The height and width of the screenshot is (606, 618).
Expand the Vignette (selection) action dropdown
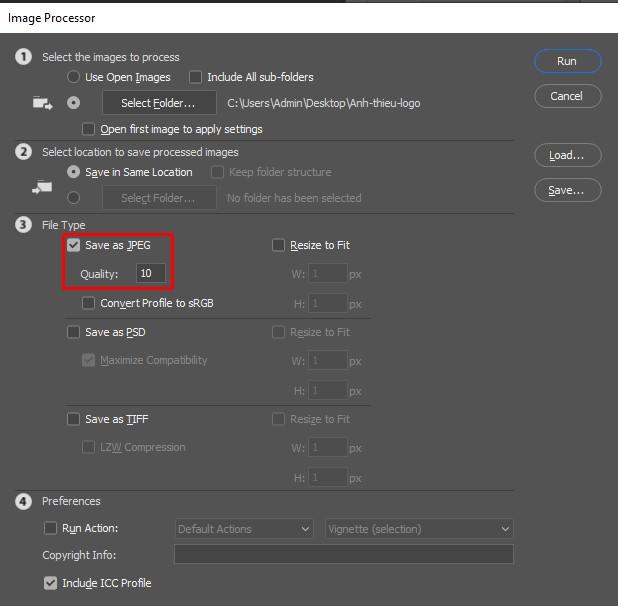click(x=419, y=528)
